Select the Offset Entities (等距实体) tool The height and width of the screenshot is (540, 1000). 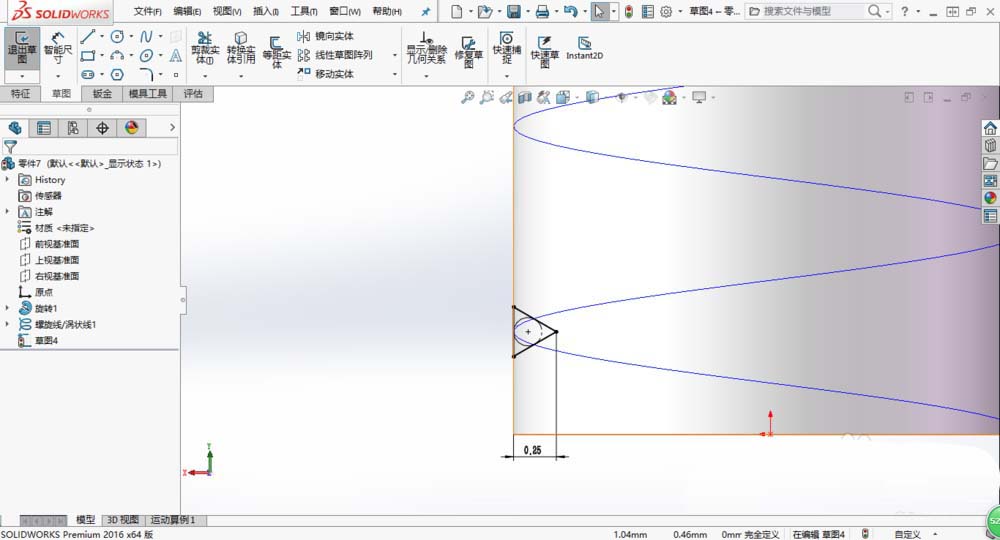click(277, 49)
